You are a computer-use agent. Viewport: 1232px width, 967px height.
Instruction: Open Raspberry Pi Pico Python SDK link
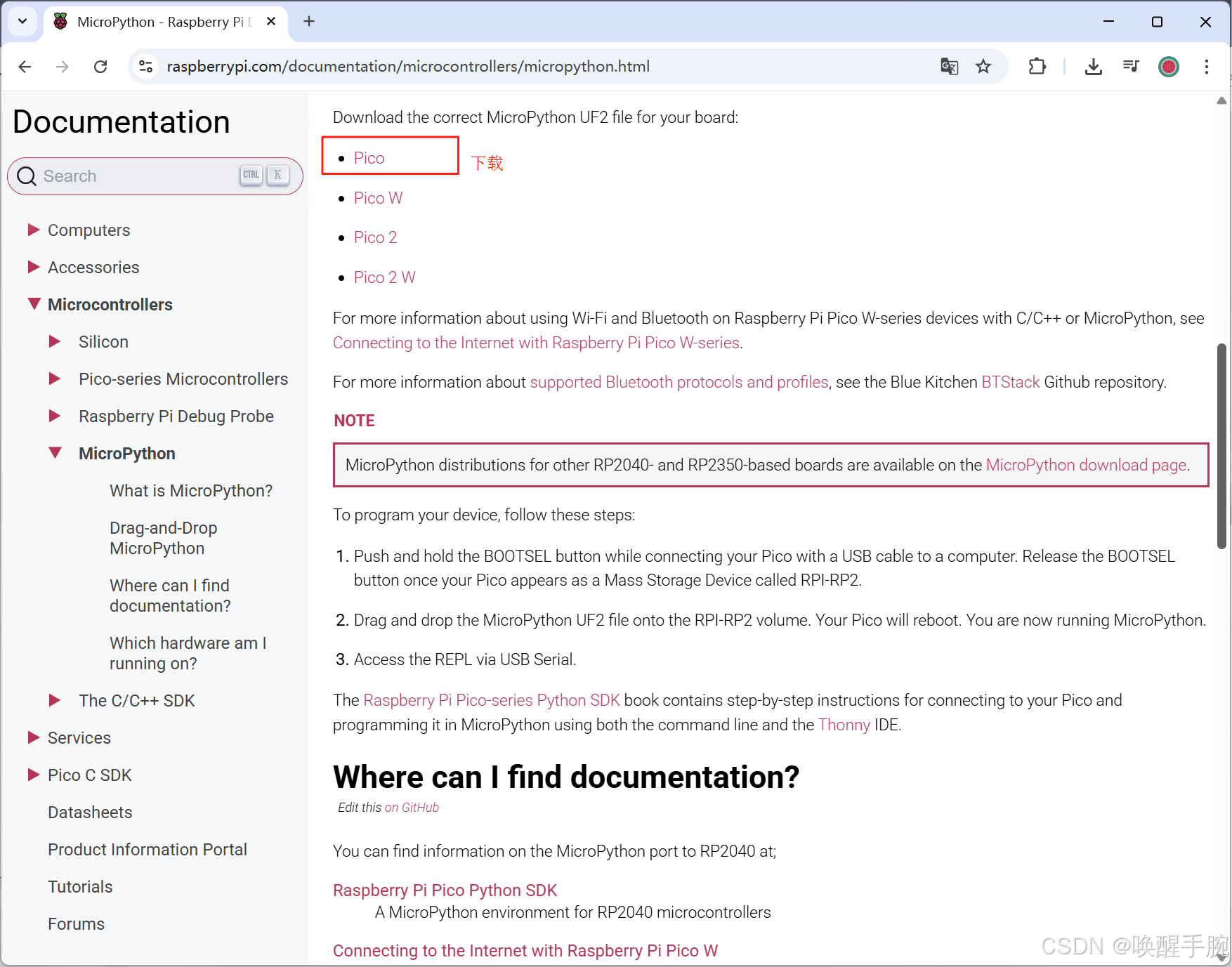tap(445, 890)
